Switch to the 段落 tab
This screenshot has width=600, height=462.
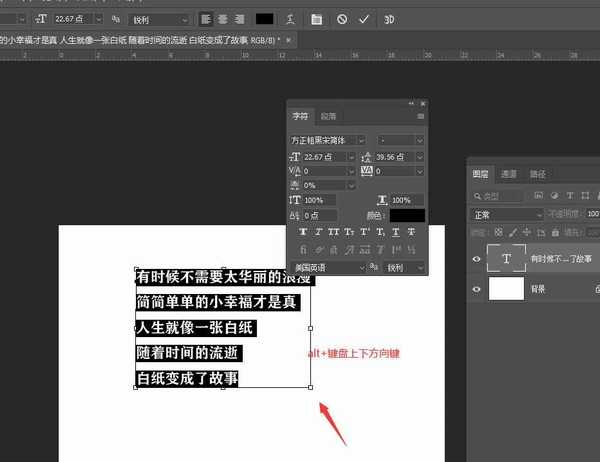click(x=328, y=117)
